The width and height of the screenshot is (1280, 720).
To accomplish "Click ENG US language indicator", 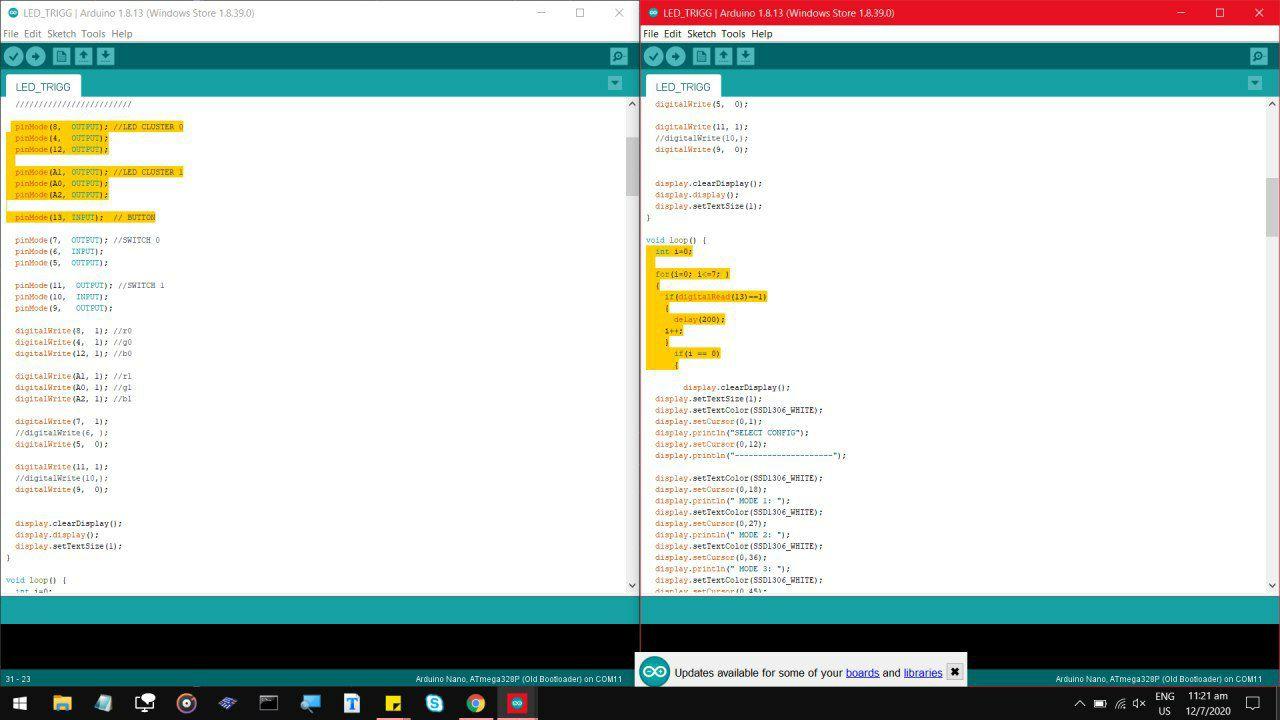I will [x=1165, y=704].
